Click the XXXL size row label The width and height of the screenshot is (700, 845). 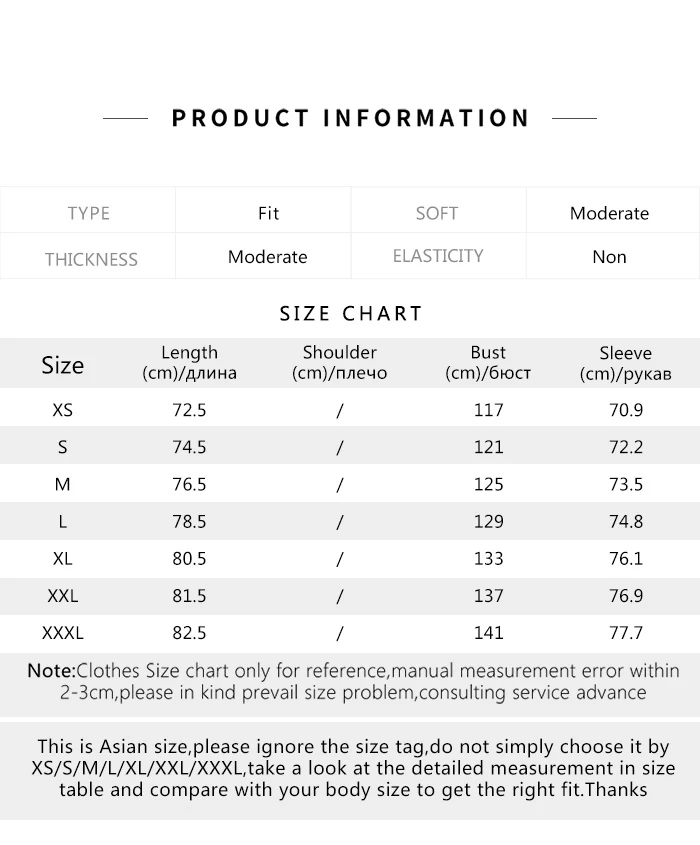click(x=63, y=633)
